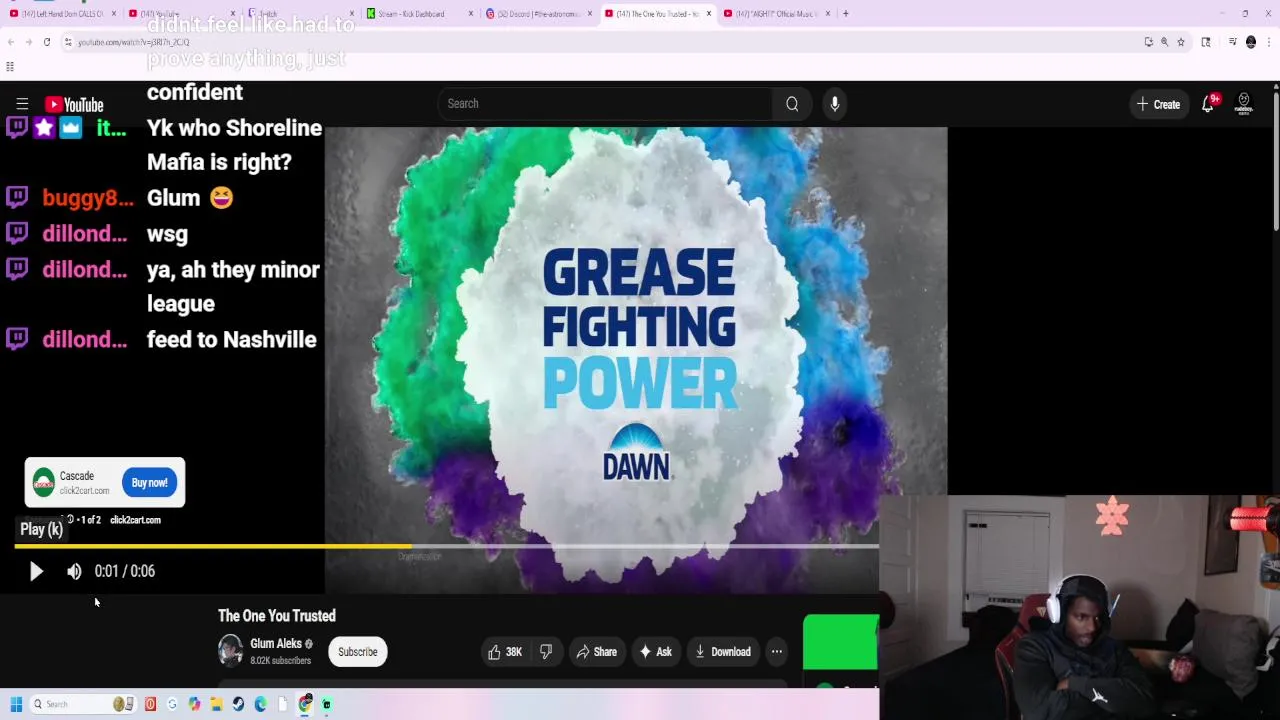Click the video title The One You Trusted
This screenshot has width=1280, height=720.
click(x=277, y=616)
